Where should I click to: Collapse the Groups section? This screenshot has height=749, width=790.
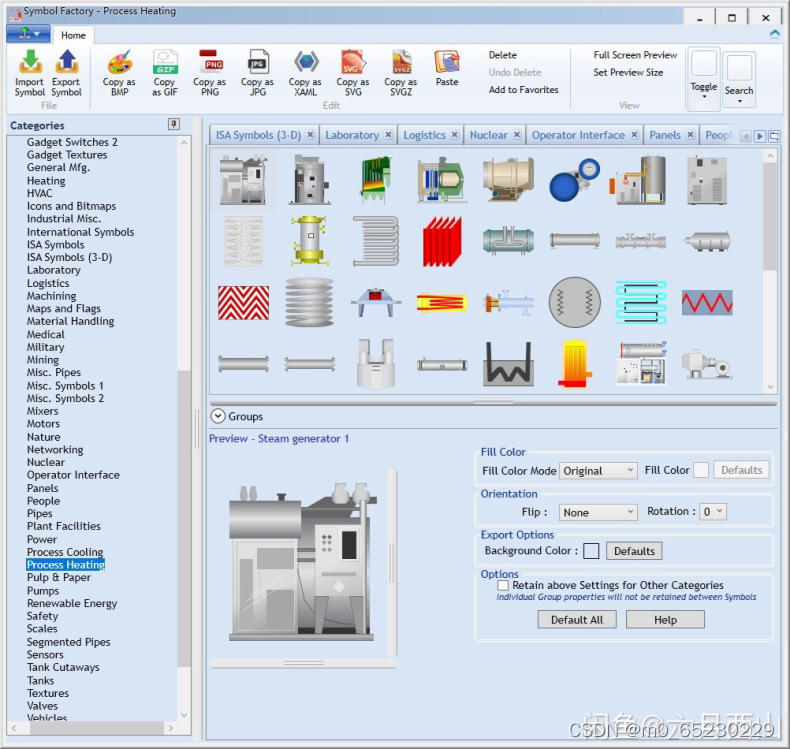coord(218,416)
